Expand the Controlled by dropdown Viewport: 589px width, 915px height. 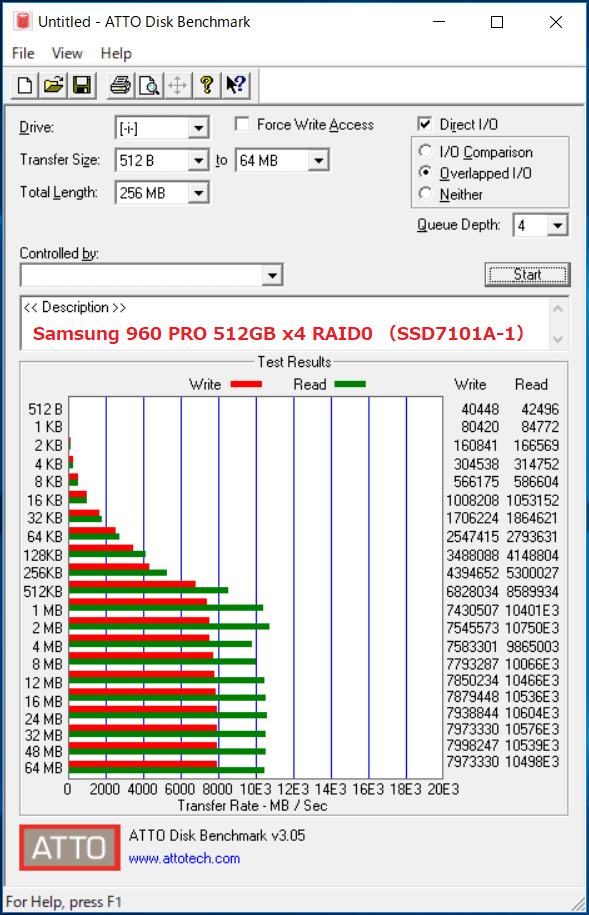click(x=272, y=275)
